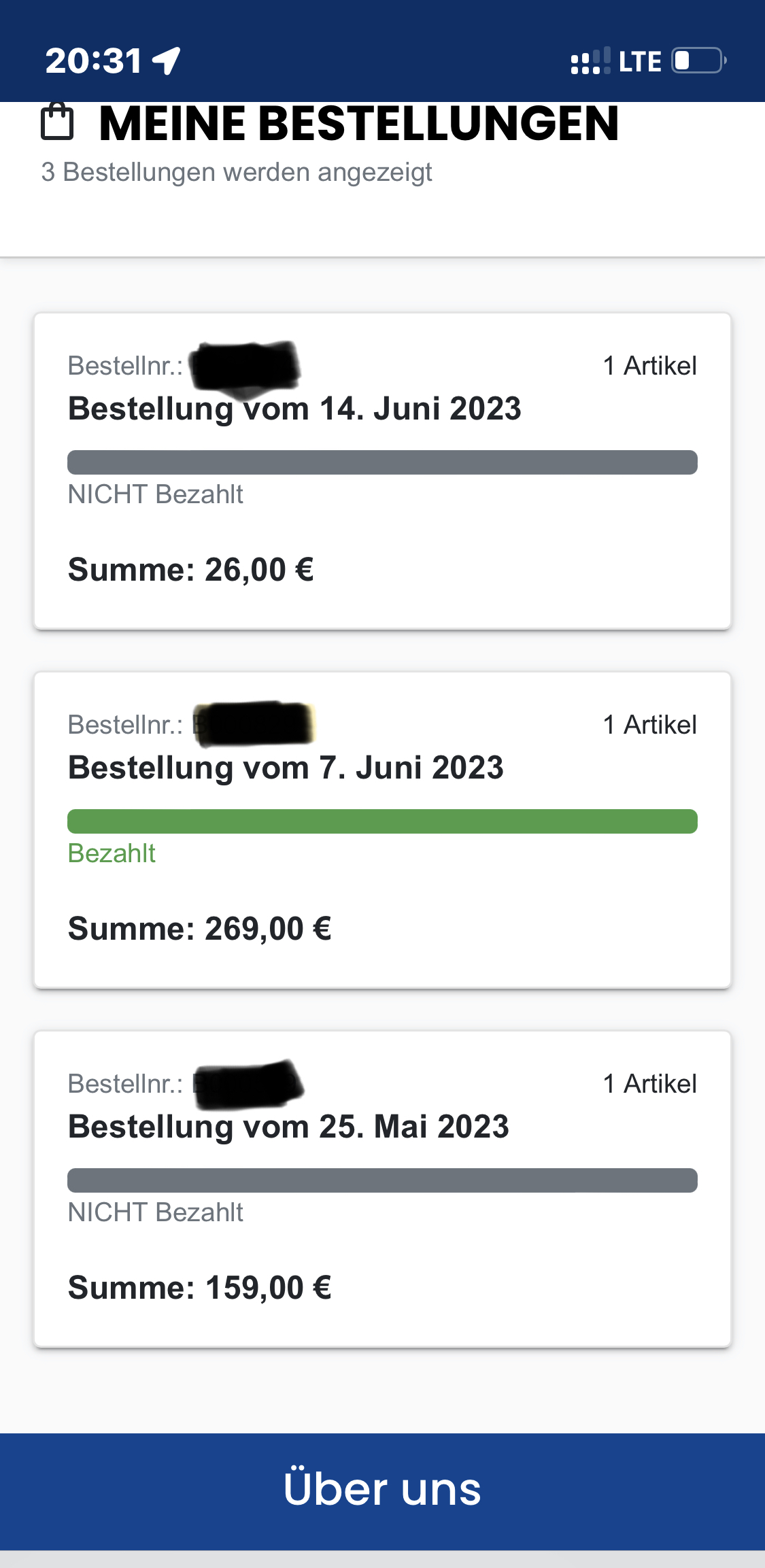Open the Über uns footer section

(382, 1490)
